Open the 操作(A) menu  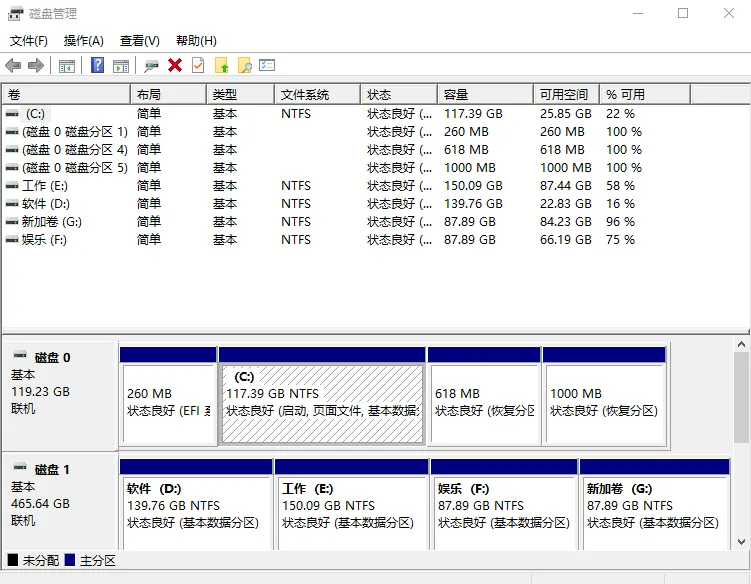[84, 41]
